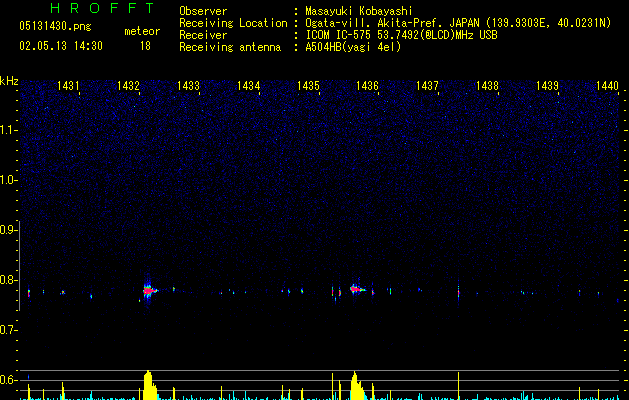Click time axis label 1439
Image resolution: width=629 pixels, height=400 pixels.
point(547,86)
